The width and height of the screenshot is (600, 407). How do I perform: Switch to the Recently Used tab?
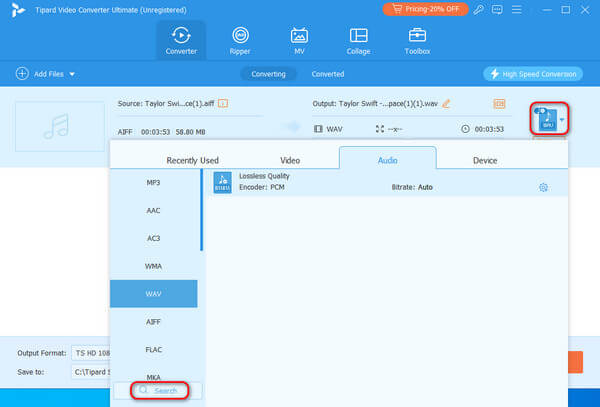(192, 160)
